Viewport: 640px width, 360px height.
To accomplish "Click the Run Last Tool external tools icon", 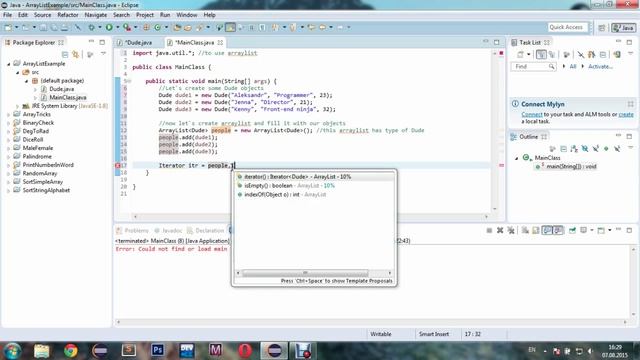I will [127, 27].
